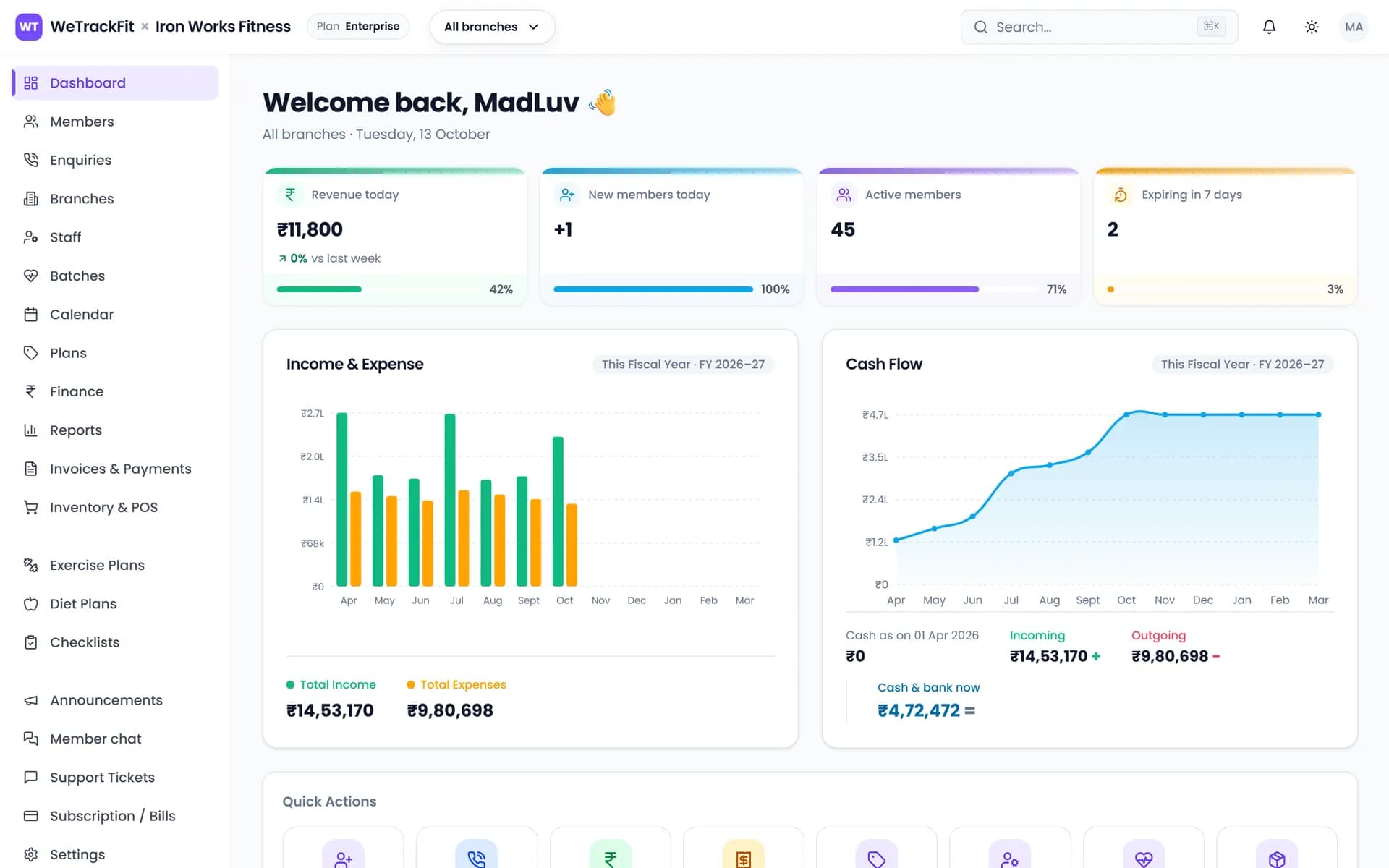Click the Active members 71% progress bar
1389x868 pixels.
pos(934,289)
